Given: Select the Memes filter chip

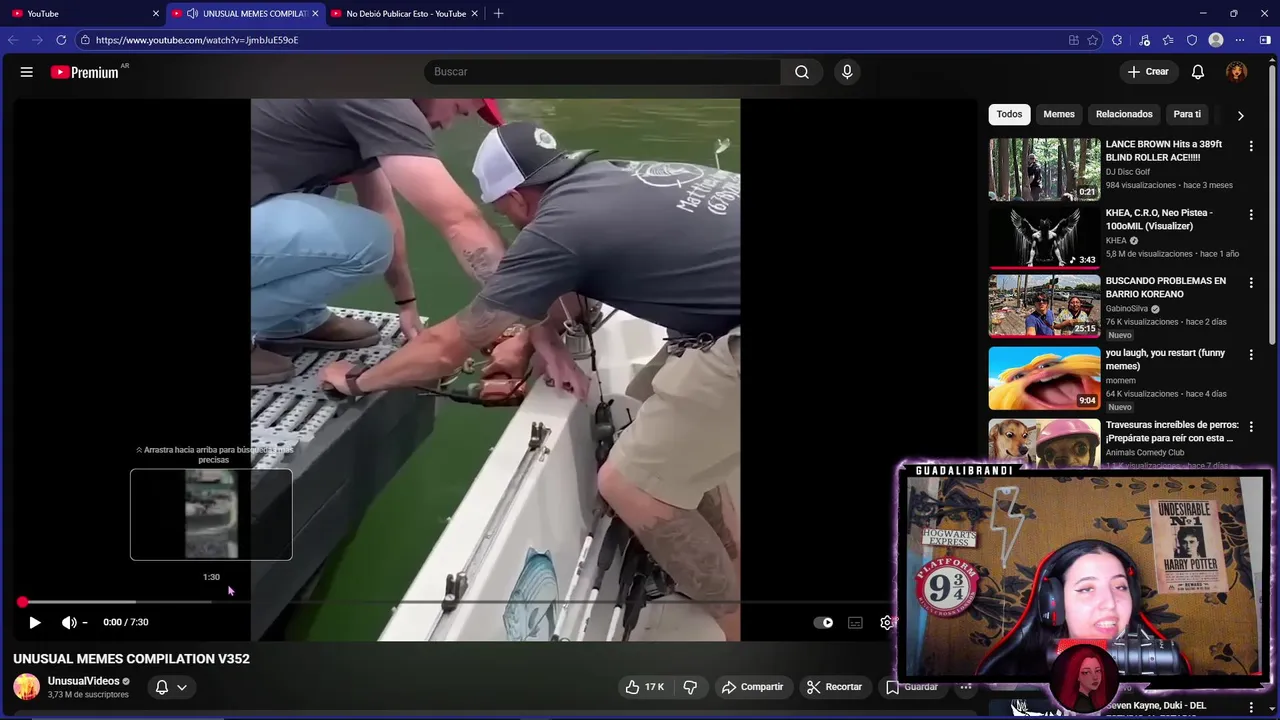Looking at the screenshot, I should click(x=1059, y=114).
